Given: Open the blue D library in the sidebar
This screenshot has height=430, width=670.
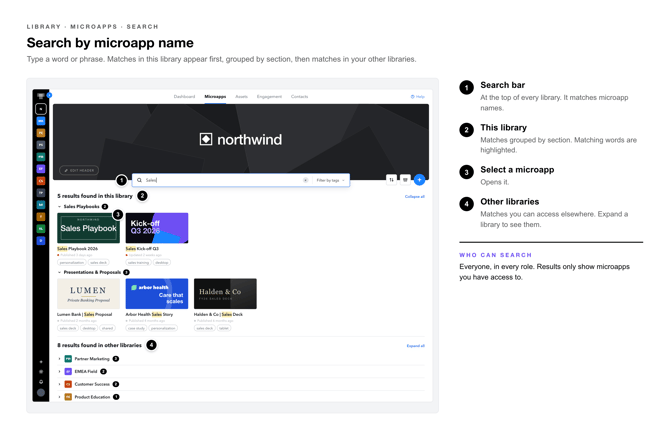Looking at the screenshot, I should click(41, 241).
